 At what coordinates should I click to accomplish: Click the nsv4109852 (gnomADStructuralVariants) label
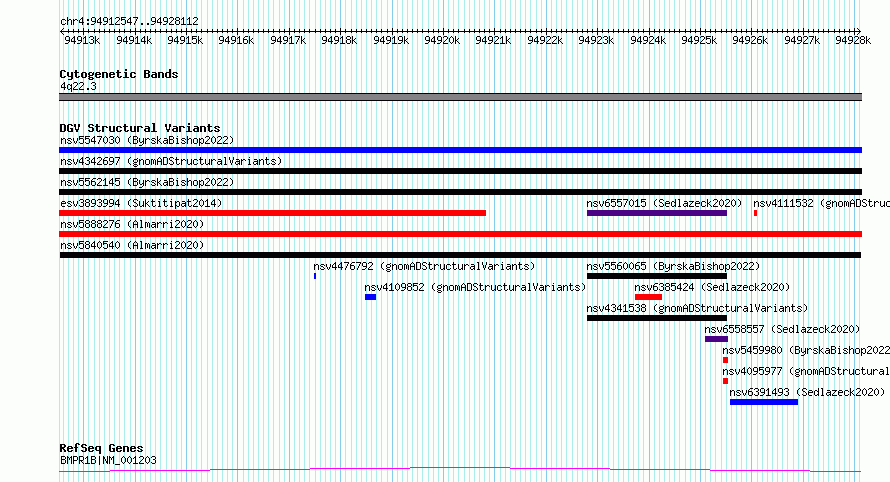pos(475,287)
